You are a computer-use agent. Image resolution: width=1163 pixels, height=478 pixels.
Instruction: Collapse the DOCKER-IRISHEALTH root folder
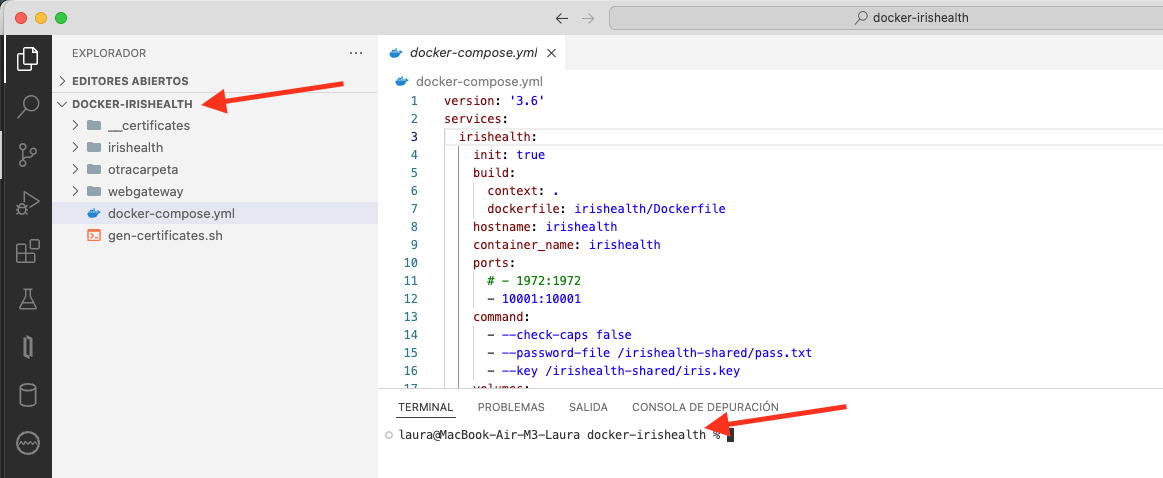[x=132, y=104]
